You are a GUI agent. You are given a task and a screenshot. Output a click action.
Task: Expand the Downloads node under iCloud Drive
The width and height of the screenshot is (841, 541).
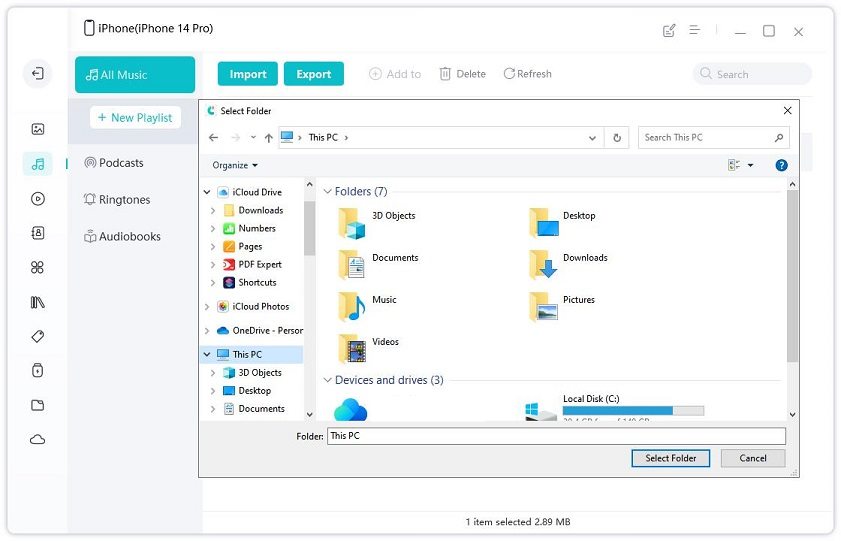213,211
